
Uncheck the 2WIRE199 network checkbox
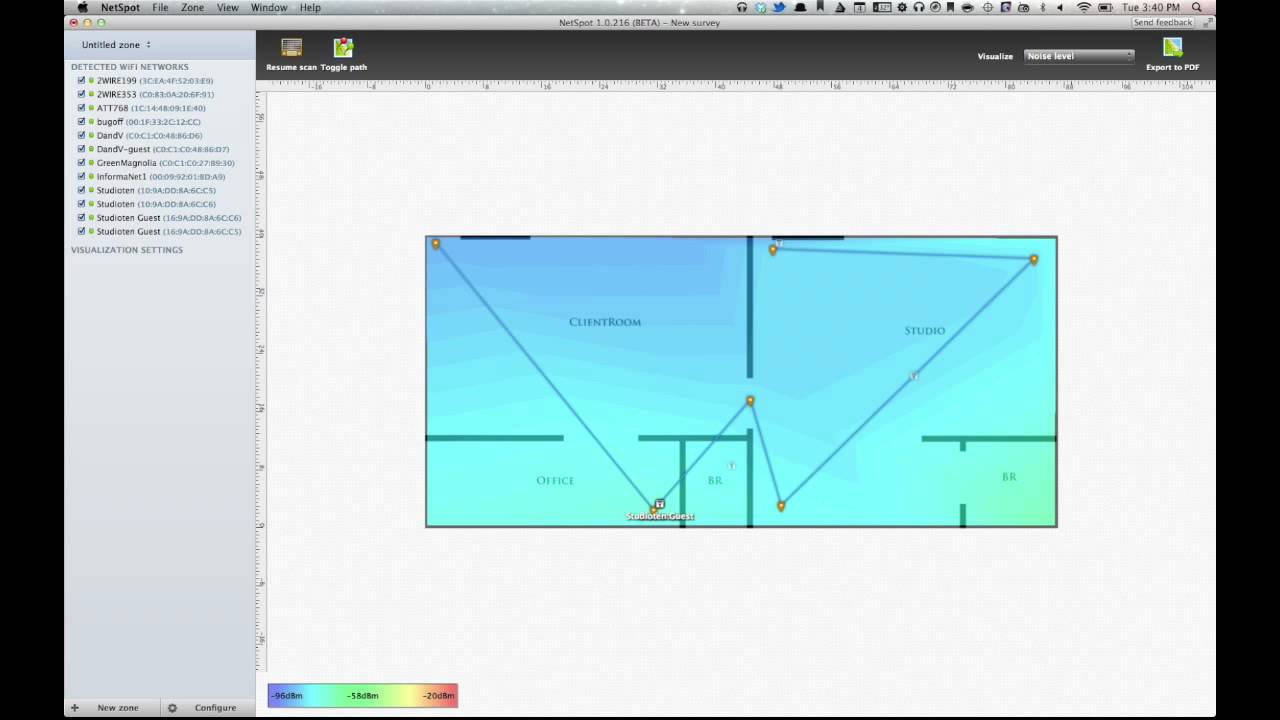click(x=81, y=80)
